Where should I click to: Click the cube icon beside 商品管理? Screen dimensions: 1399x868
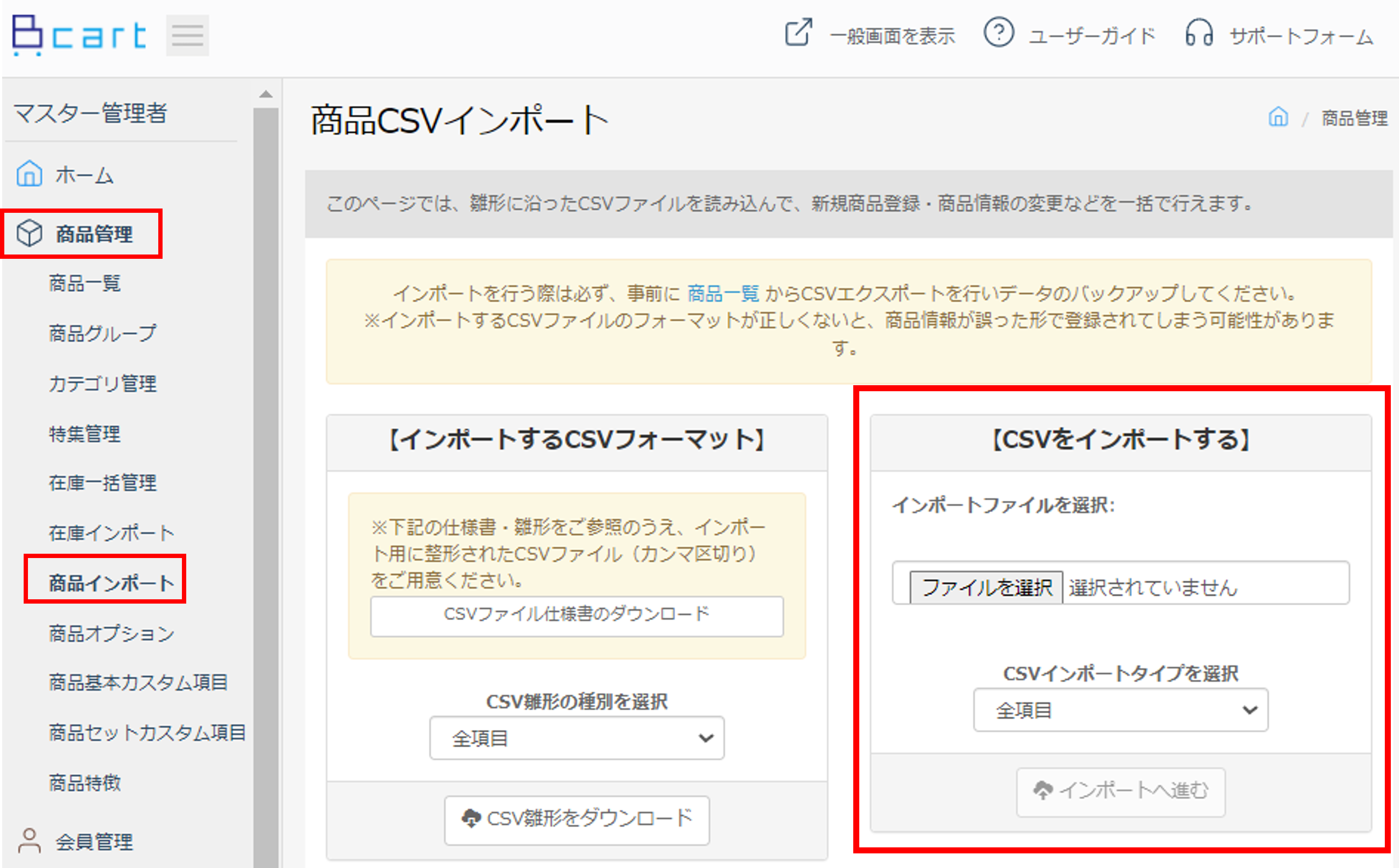pos(29,233)
